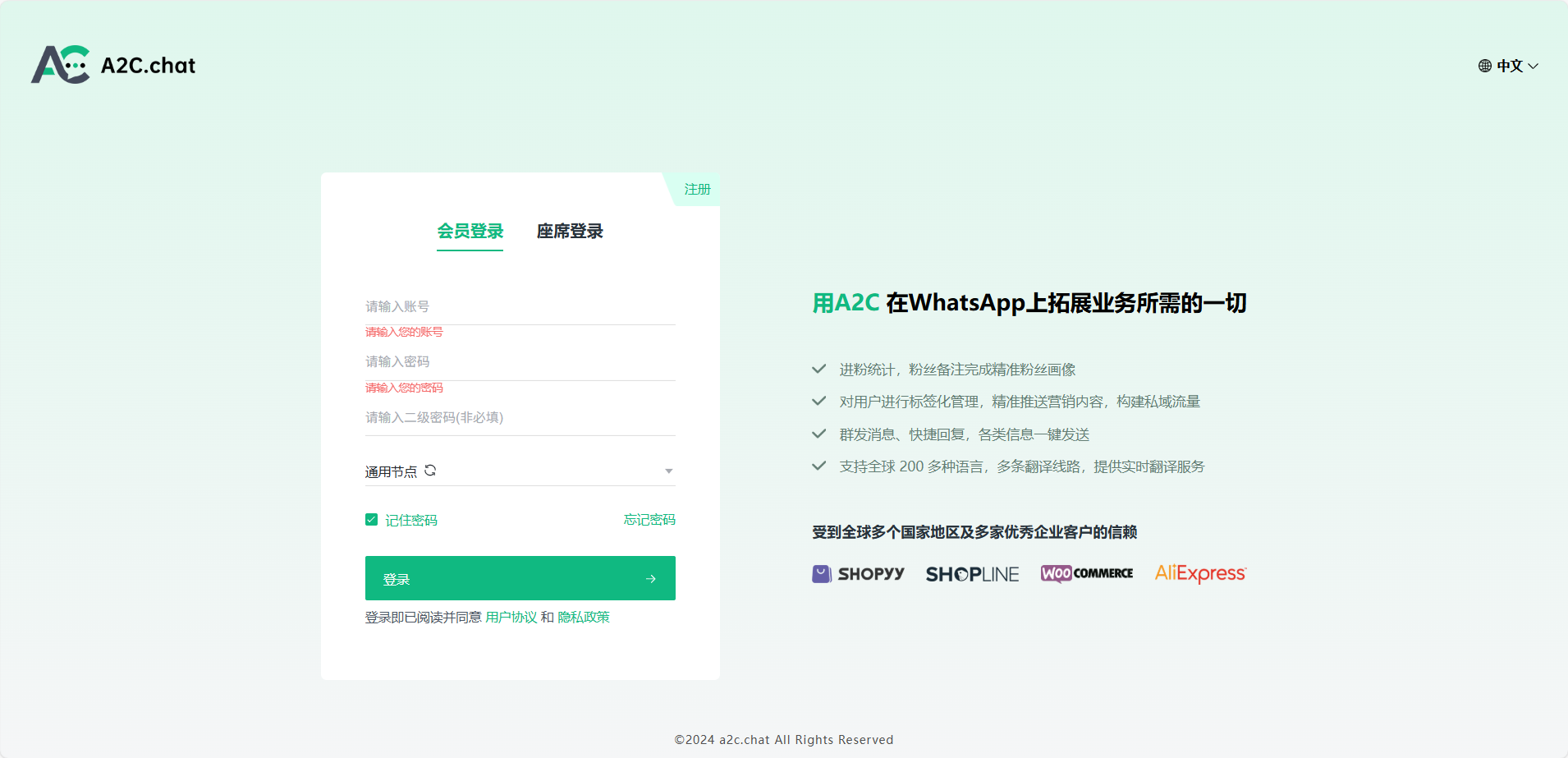Click the secondary password input field

(x=520, y=417)
